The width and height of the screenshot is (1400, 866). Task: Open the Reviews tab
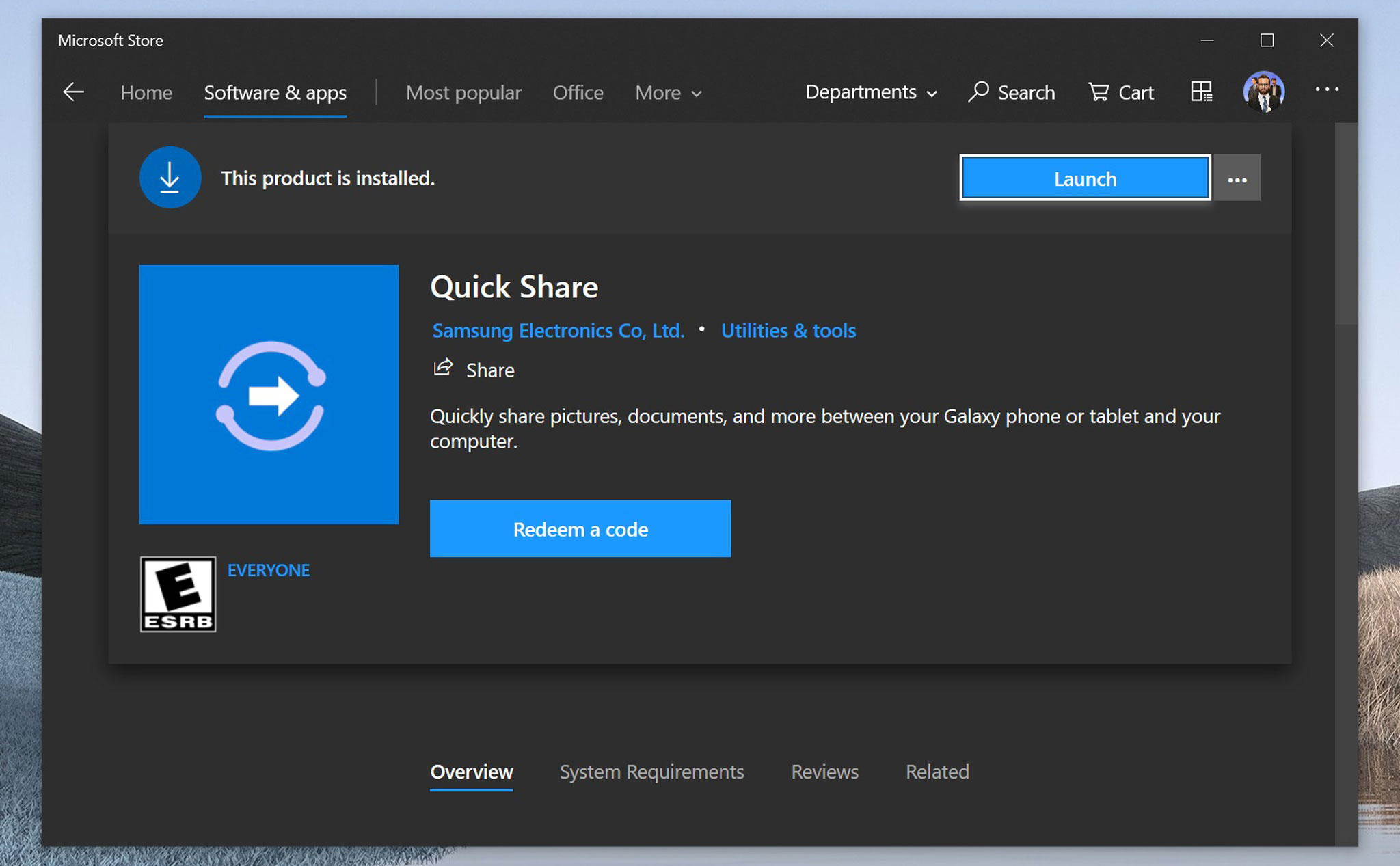point(824,772)
